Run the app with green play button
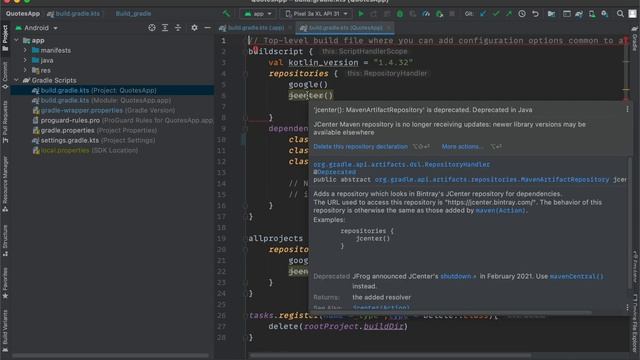 tap(361, 14)
